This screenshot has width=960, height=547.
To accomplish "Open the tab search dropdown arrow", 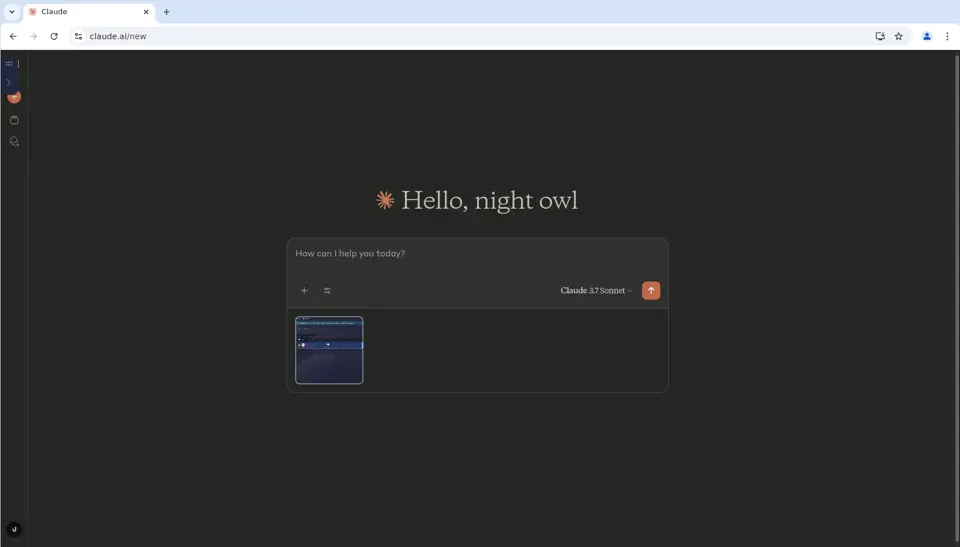I will tap(12, 12).
